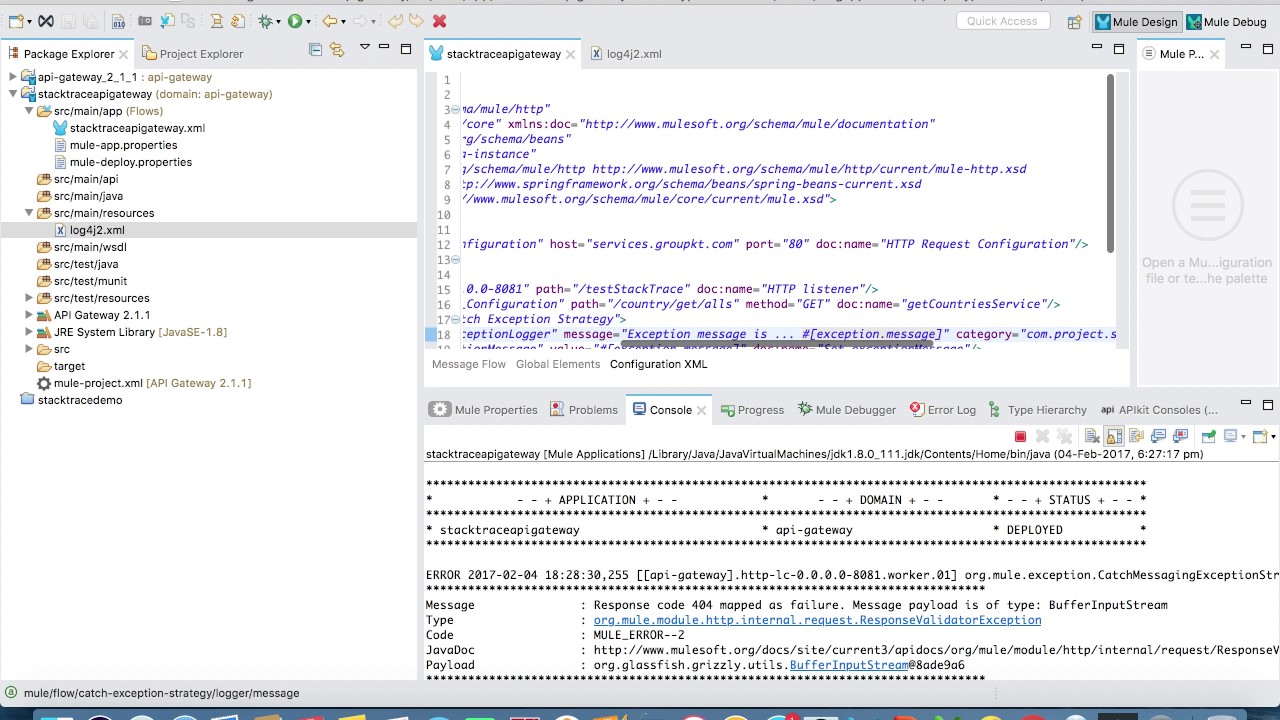Expand JRE System Library node
Viewport: 1280px width, 720px height.
pos(29,332)
